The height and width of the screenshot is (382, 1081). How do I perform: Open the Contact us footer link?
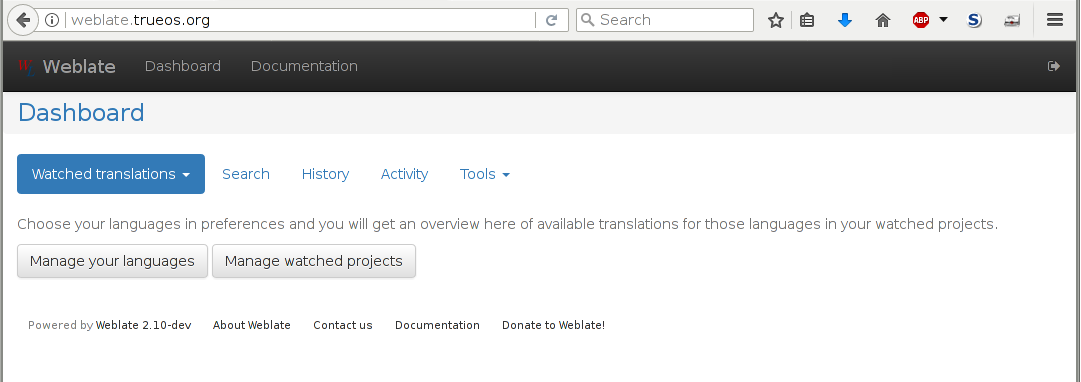click(x=343, y=325)
